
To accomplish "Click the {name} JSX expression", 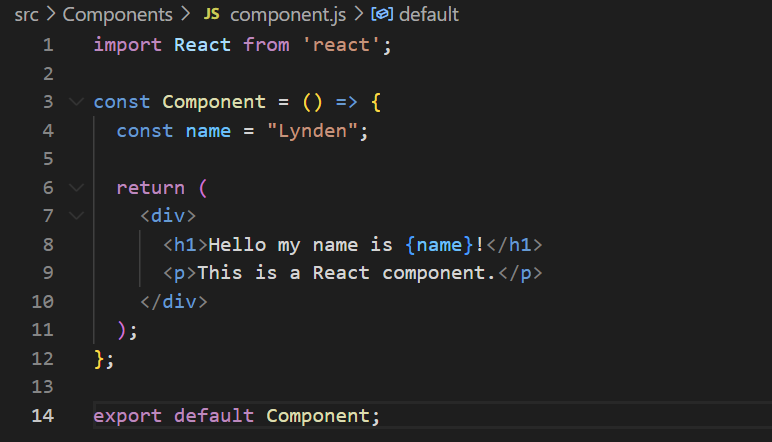I will (439, 245).
